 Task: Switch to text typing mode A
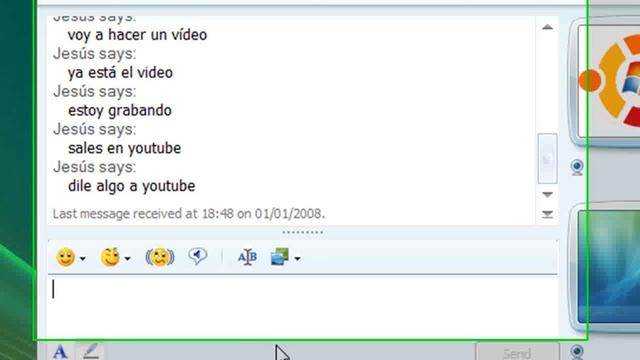(60, 352)
